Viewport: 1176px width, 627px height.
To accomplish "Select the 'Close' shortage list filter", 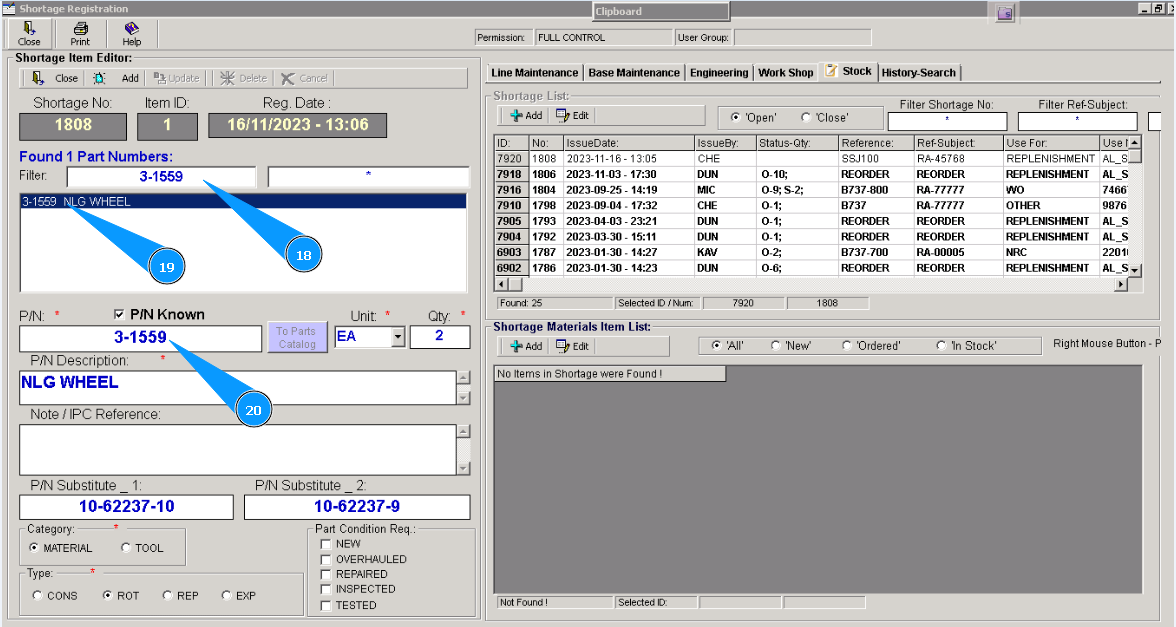I will pyautogui.click(x=806, y=117).
